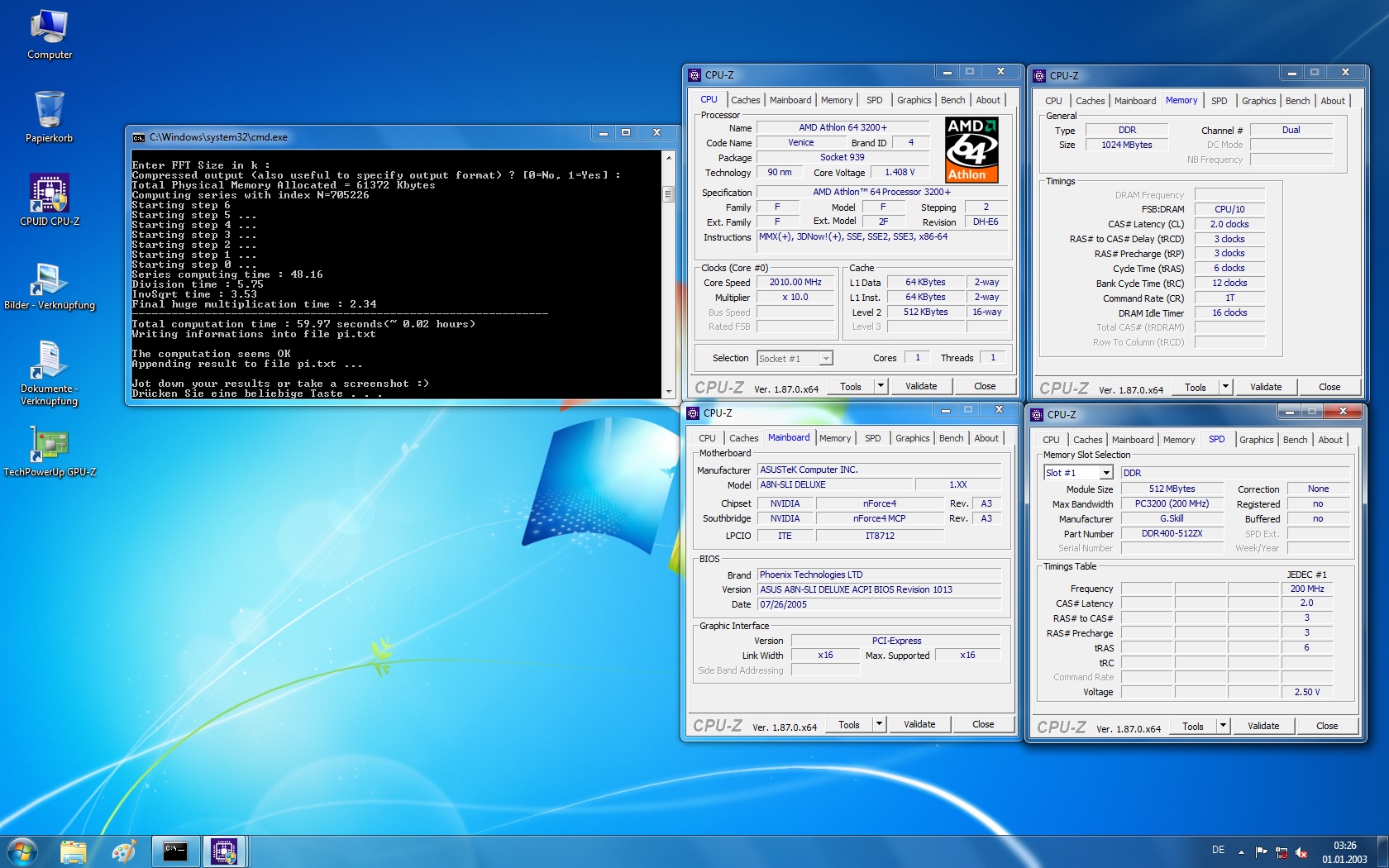Viewport: 1389px width, 868px height.
Task: Click the CPU-Z SPD window title icon
Action: tap(1037, 415)
